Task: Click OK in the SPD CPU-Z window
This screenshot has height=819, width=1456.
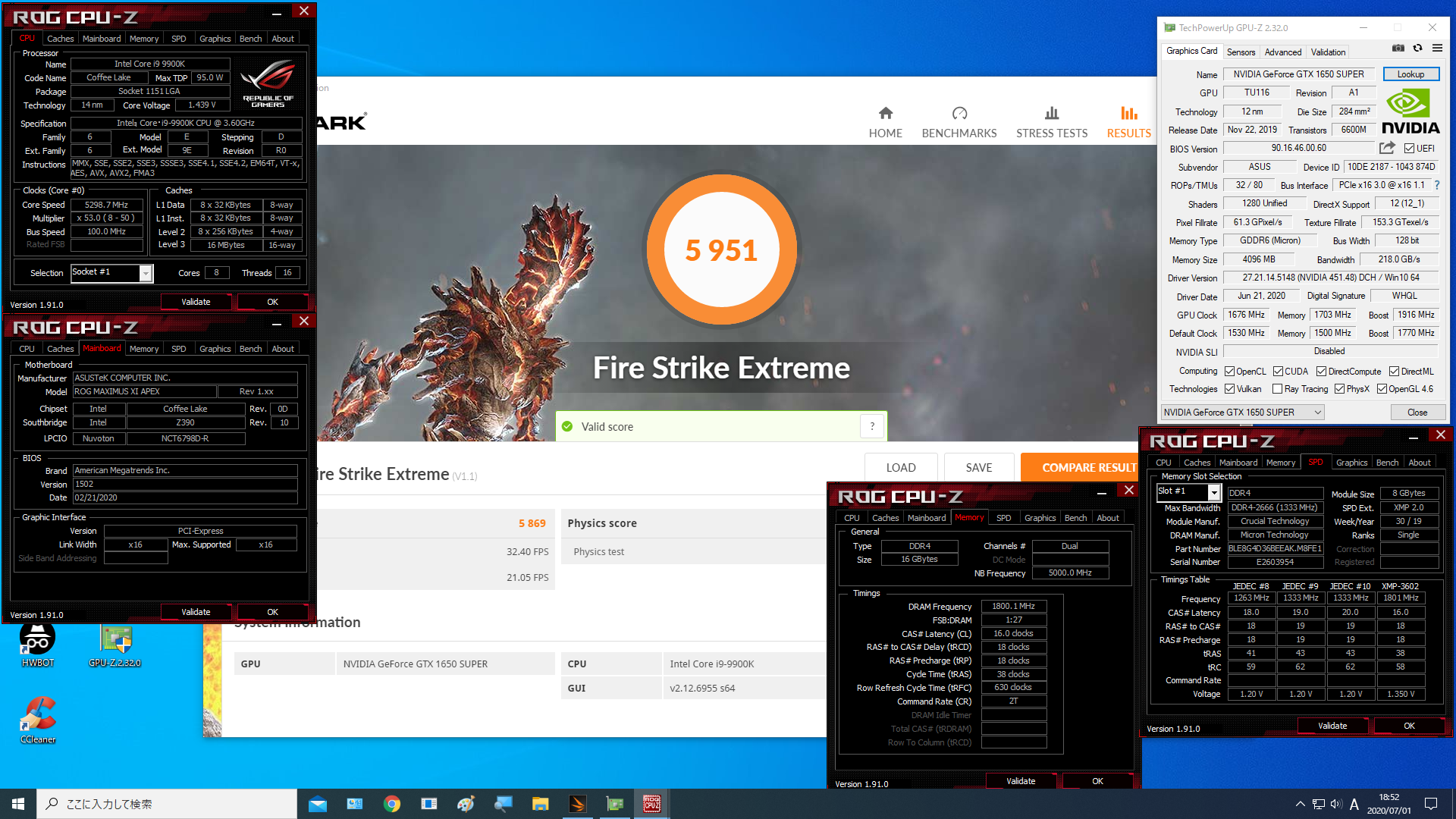Action: [1409, 726]
